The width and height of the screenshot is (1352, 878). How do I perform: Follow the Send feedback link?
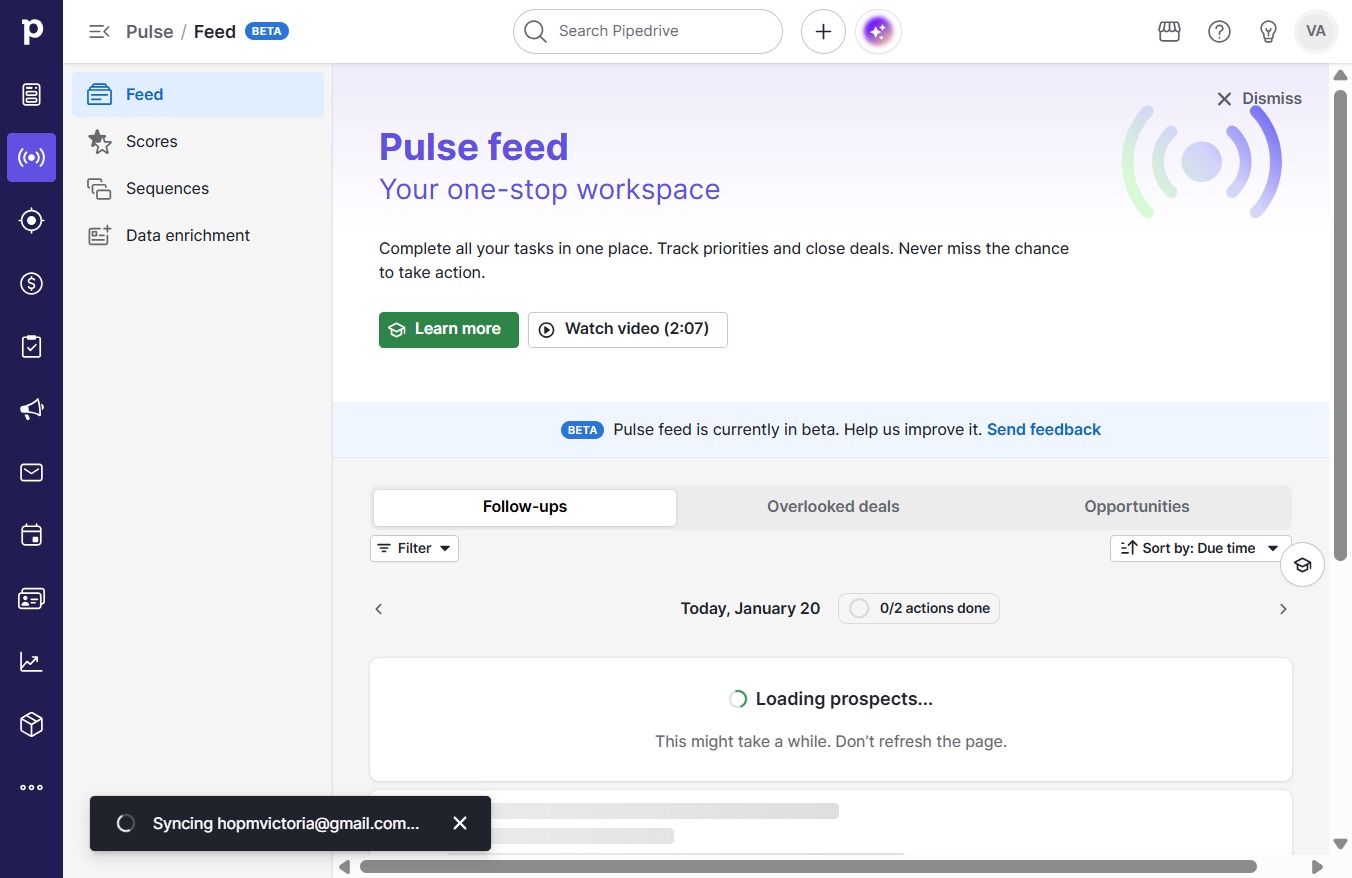click(x=1044, y=429)
